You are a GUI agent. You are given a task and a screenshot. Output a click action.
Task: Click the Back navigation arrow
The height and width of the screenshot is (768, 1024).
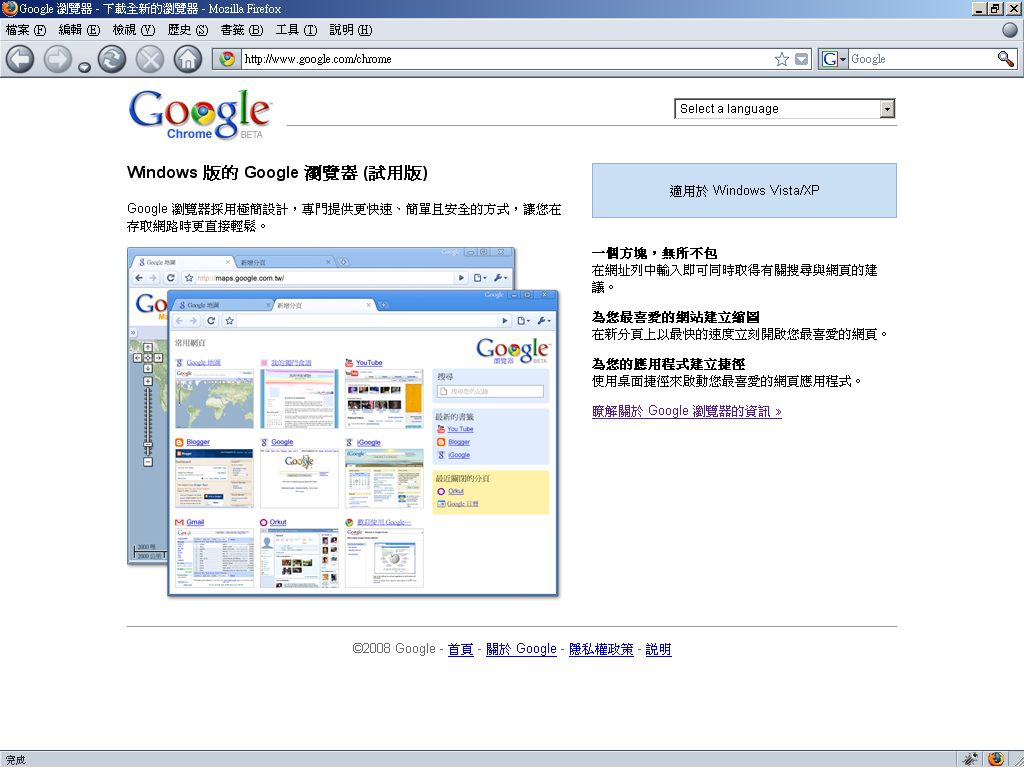coord(20,59)
